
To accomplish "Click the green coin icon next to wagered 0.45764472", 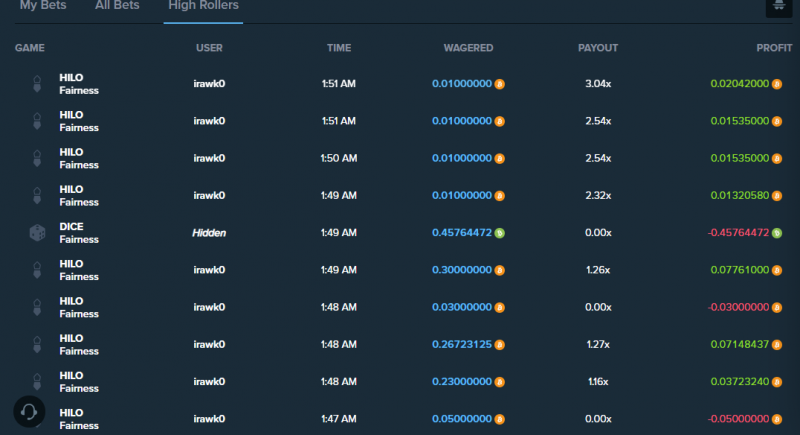I will (x=499, y=233).
